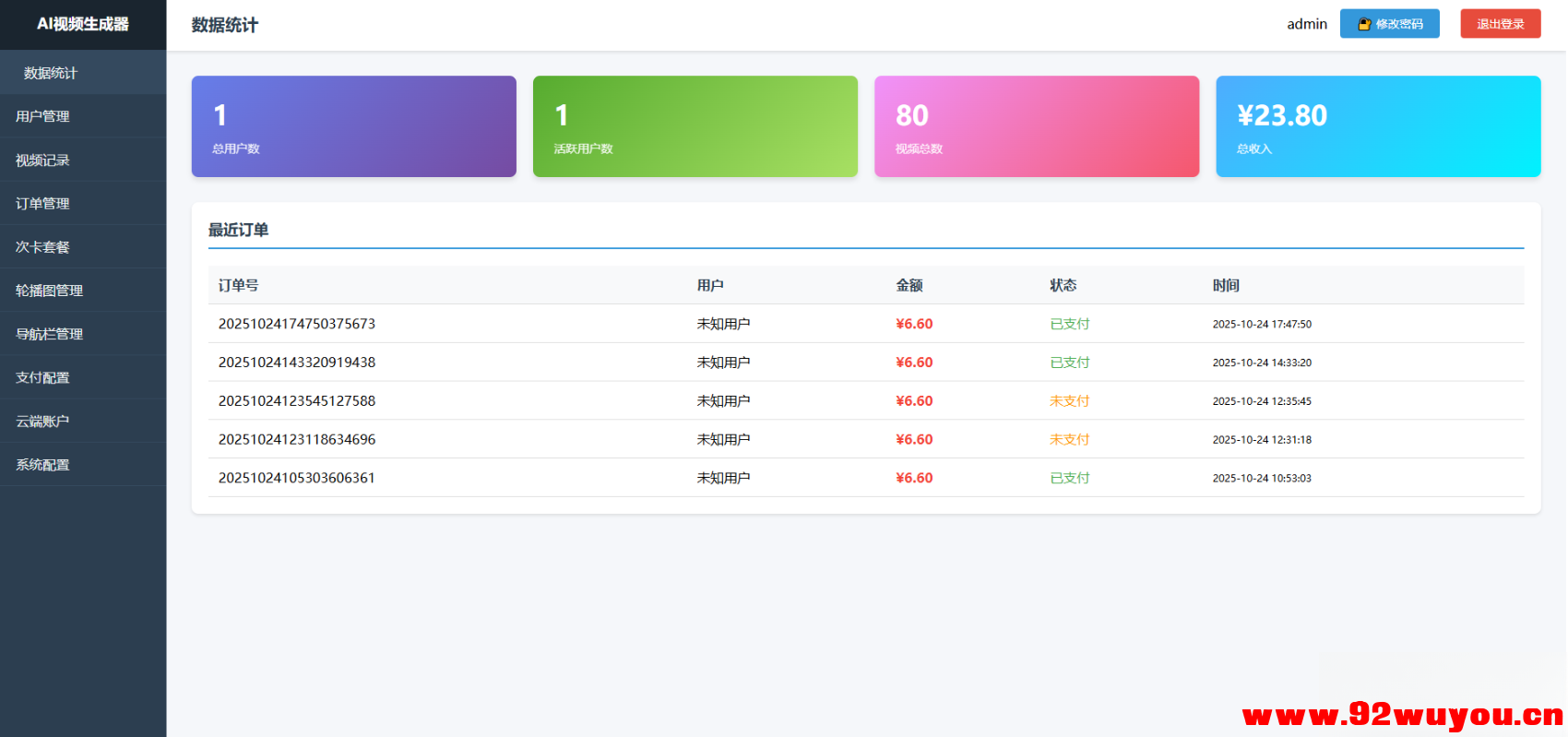
Task: Click the admin username in header
Action: coord(1306,24)
